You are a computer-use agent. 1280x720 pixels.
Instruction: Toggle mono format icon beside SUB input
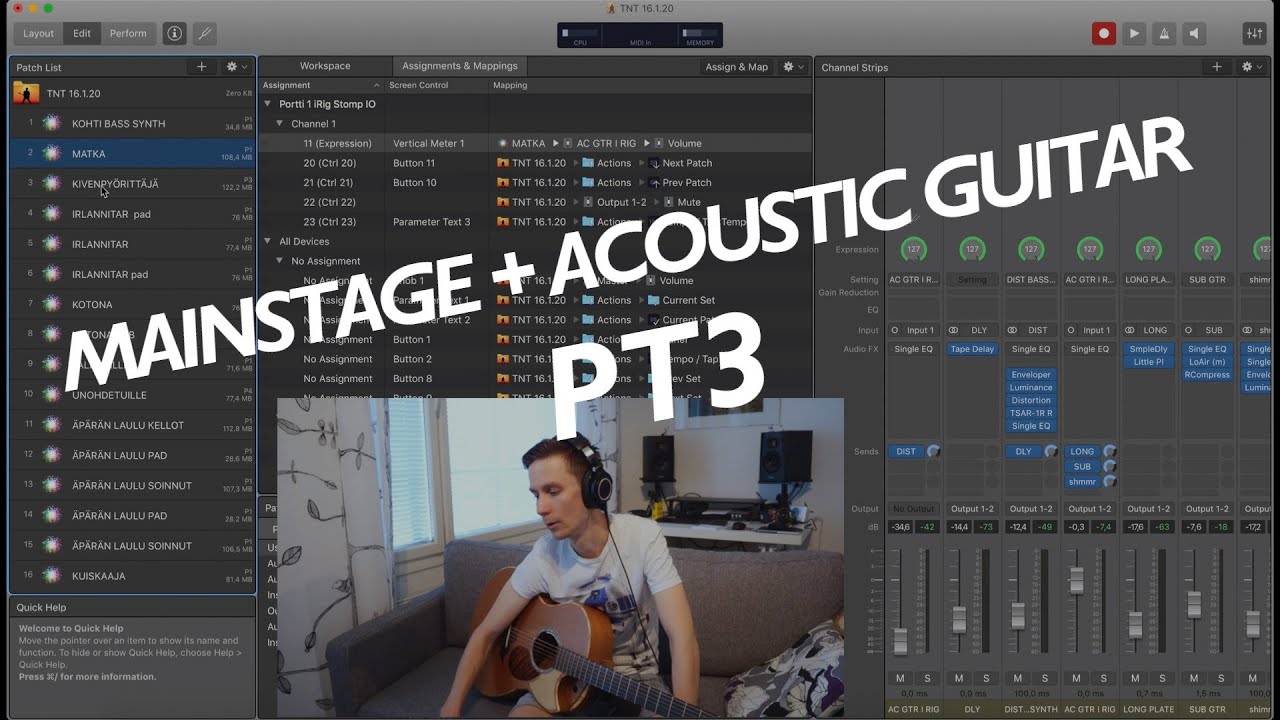pos(1188,330)
